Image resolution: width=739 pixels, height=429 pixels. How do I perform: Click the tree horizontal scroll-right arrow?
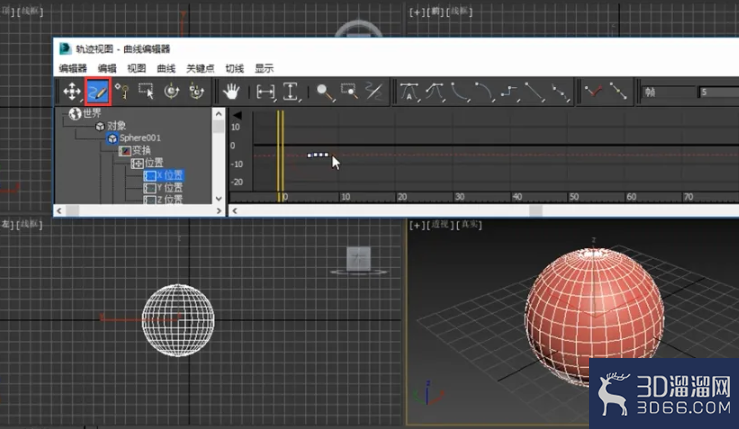(219, 211)
